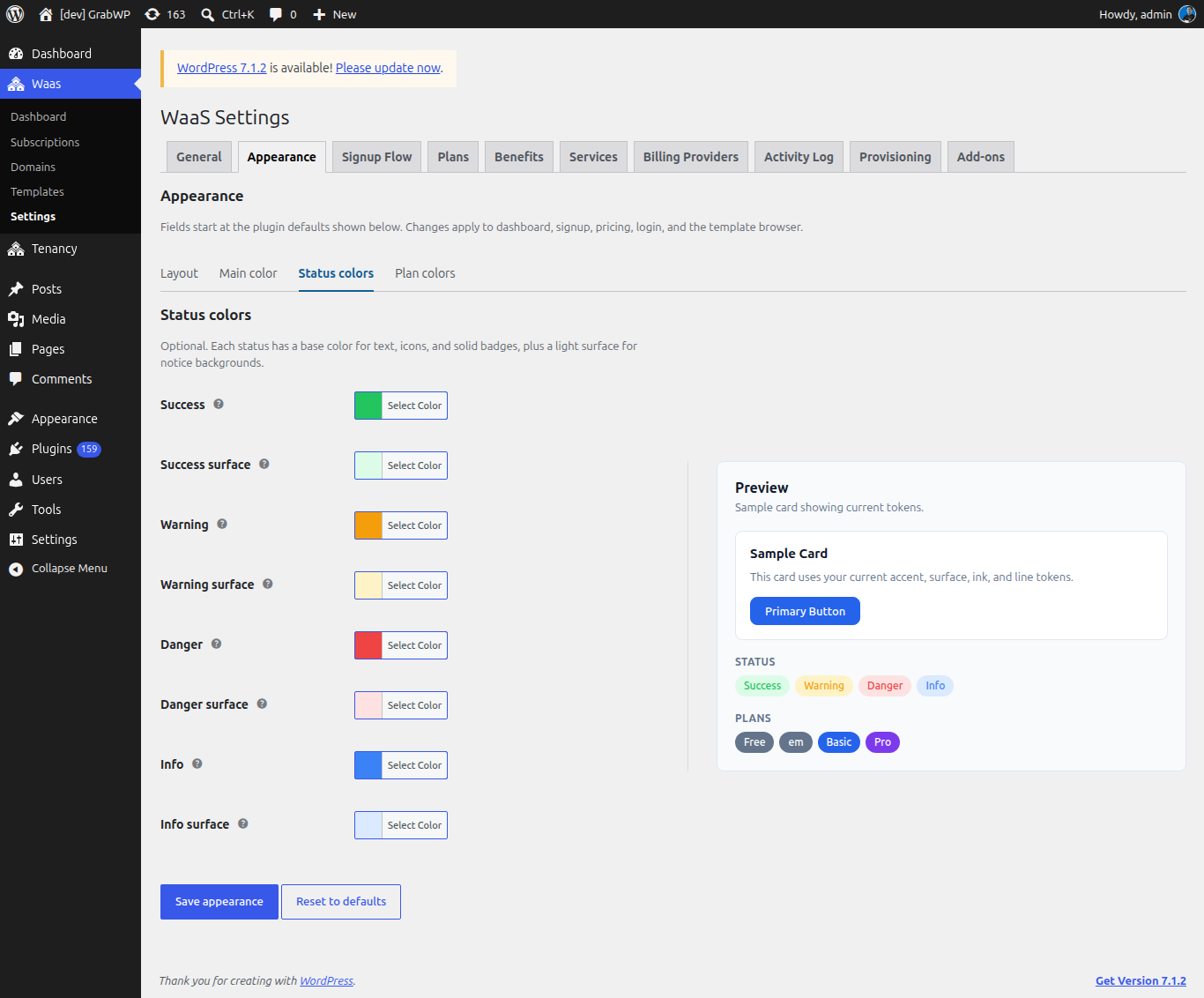1204x998 pixels.
Task: Open the Provisioning tab
Action: (896, 157)
